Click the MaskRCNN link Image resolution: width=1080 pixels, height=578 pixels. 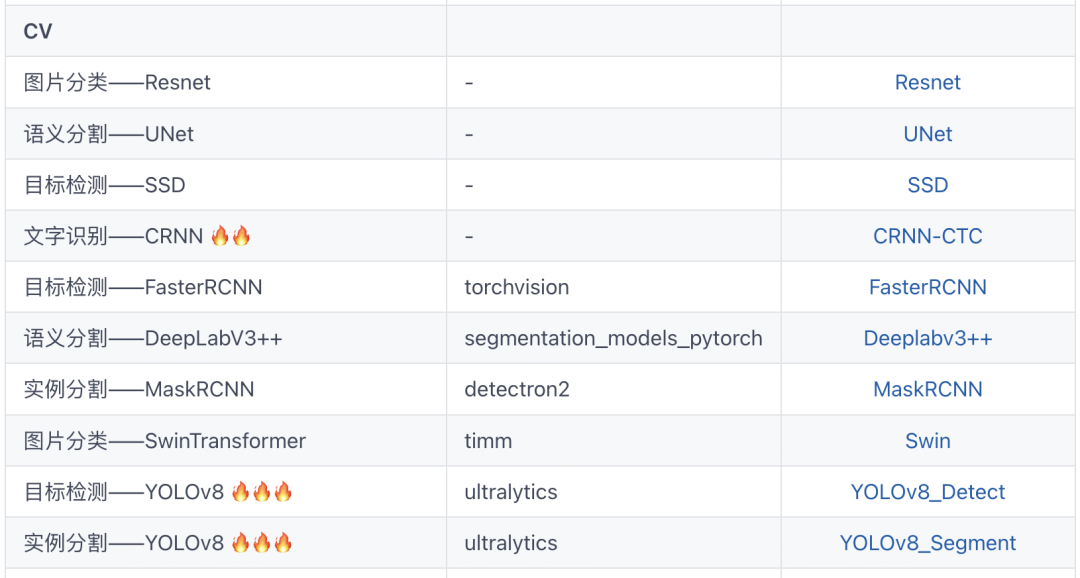coord(927,390)
